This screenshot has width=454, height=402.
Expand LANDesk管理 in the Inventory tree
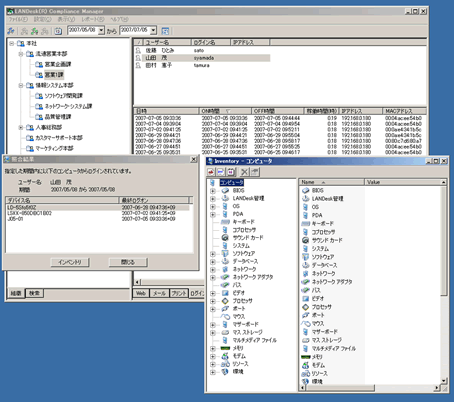coord(213,199)
